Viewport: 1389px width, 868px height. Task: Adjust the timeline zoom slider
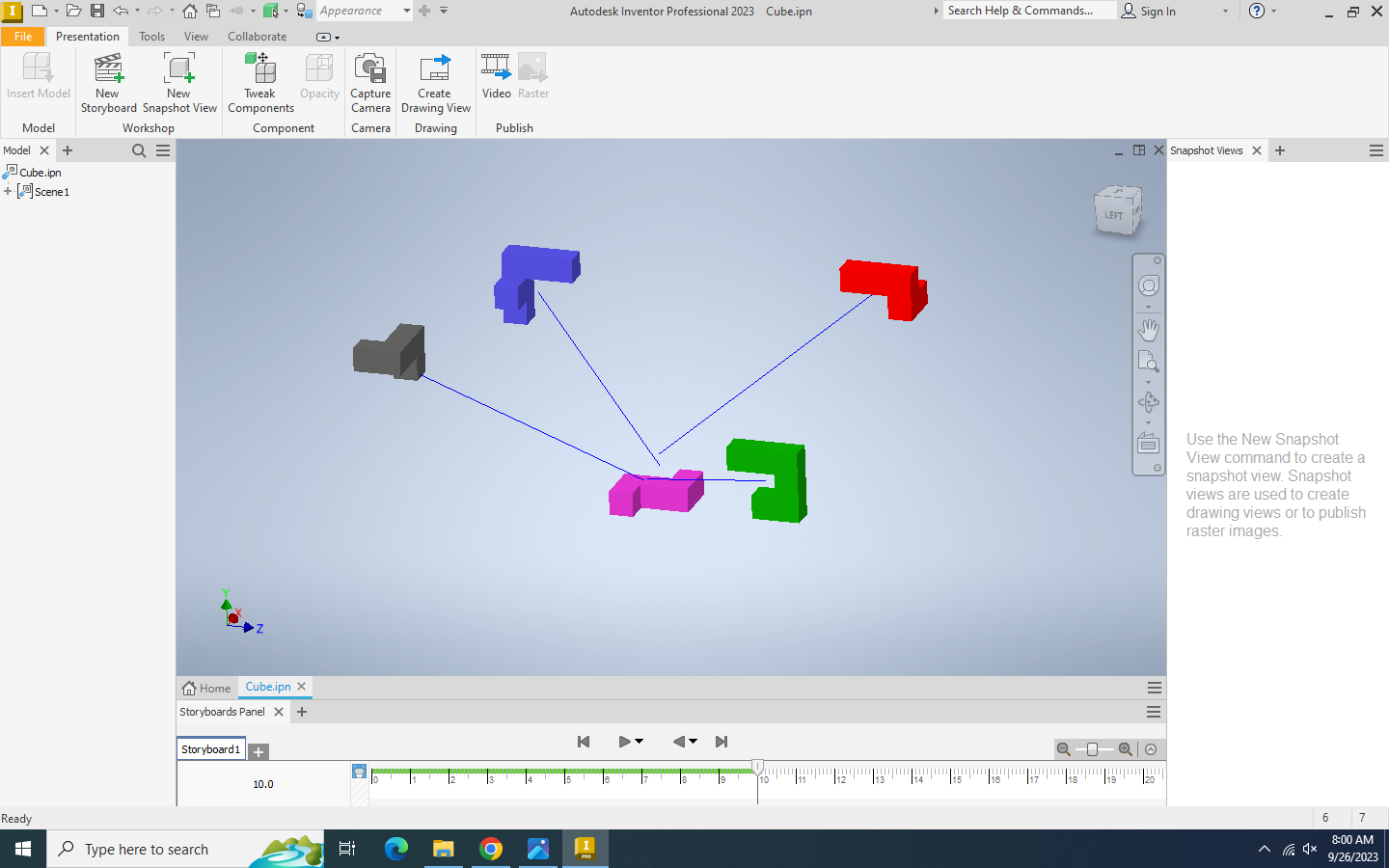point(1092,749)
